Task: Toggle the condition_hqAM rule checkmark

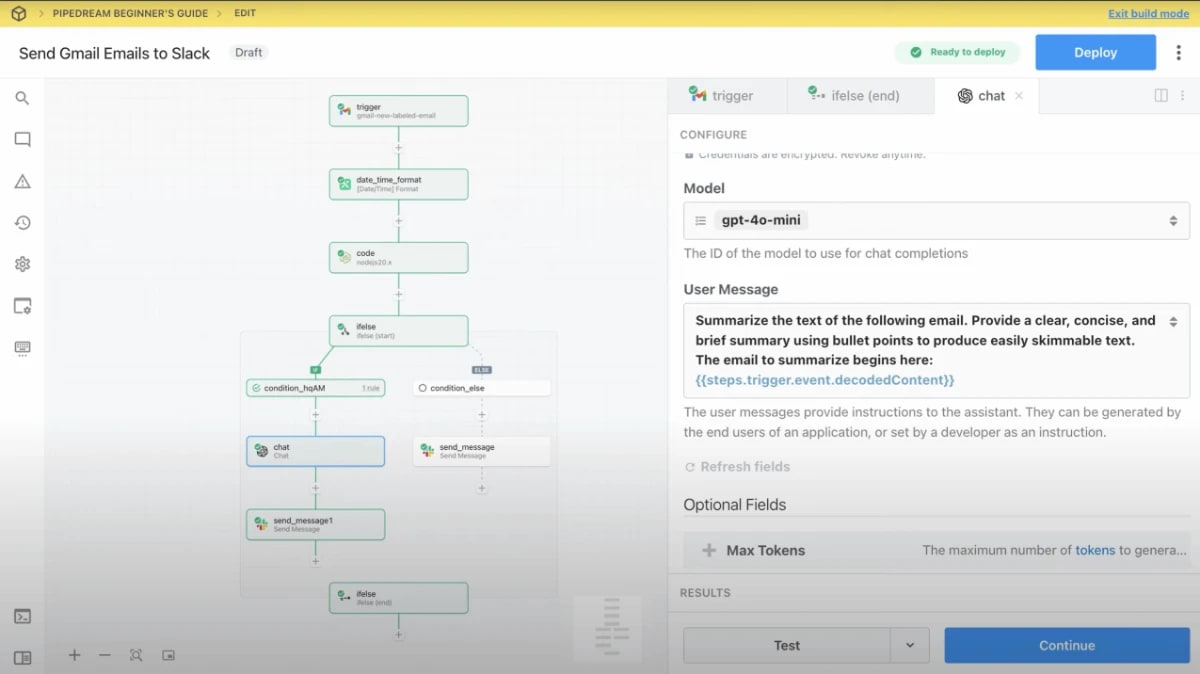Action: coord(254,387)
